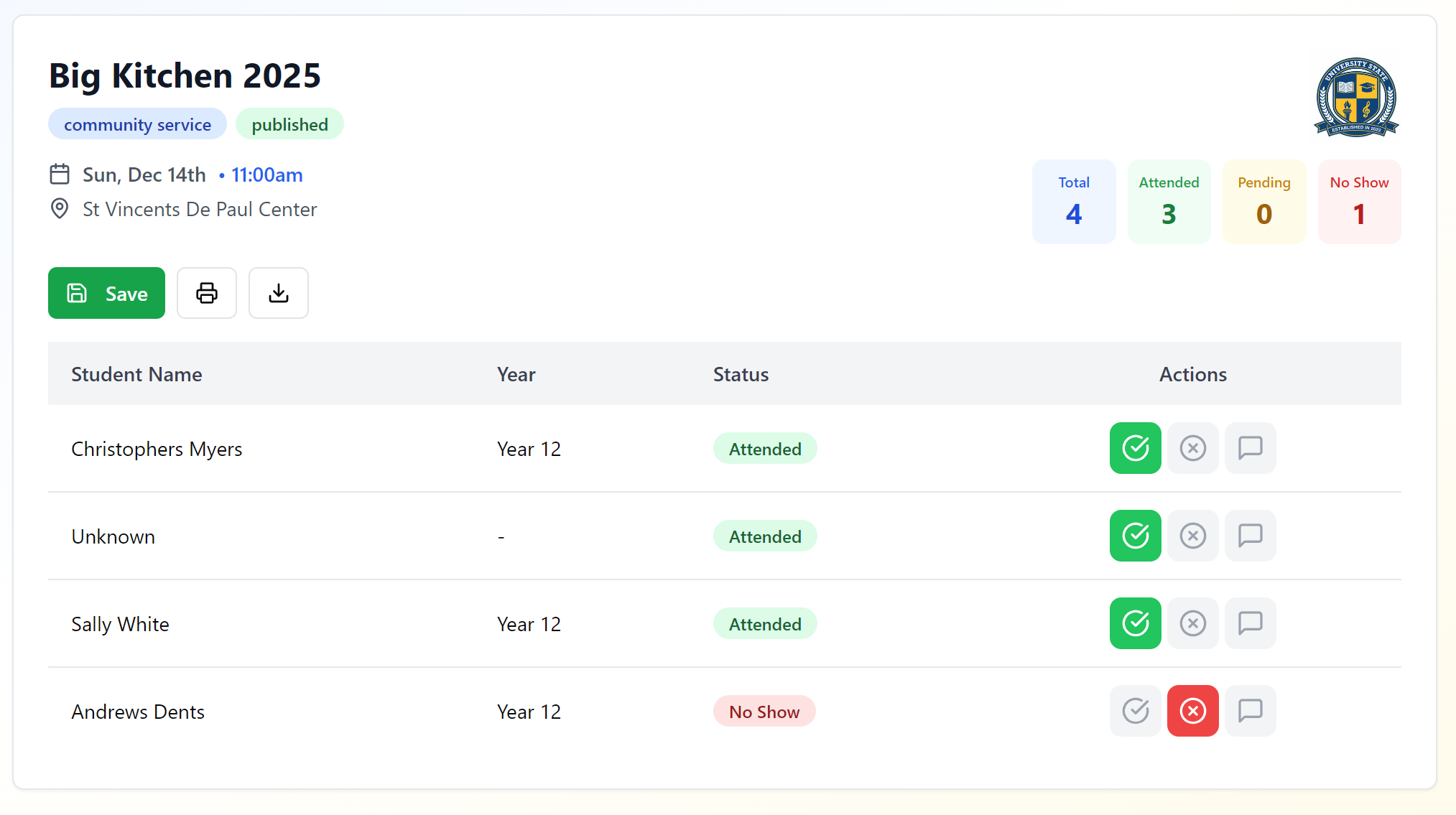
Task: Select the Attended count card
Action: point(1169,202)
